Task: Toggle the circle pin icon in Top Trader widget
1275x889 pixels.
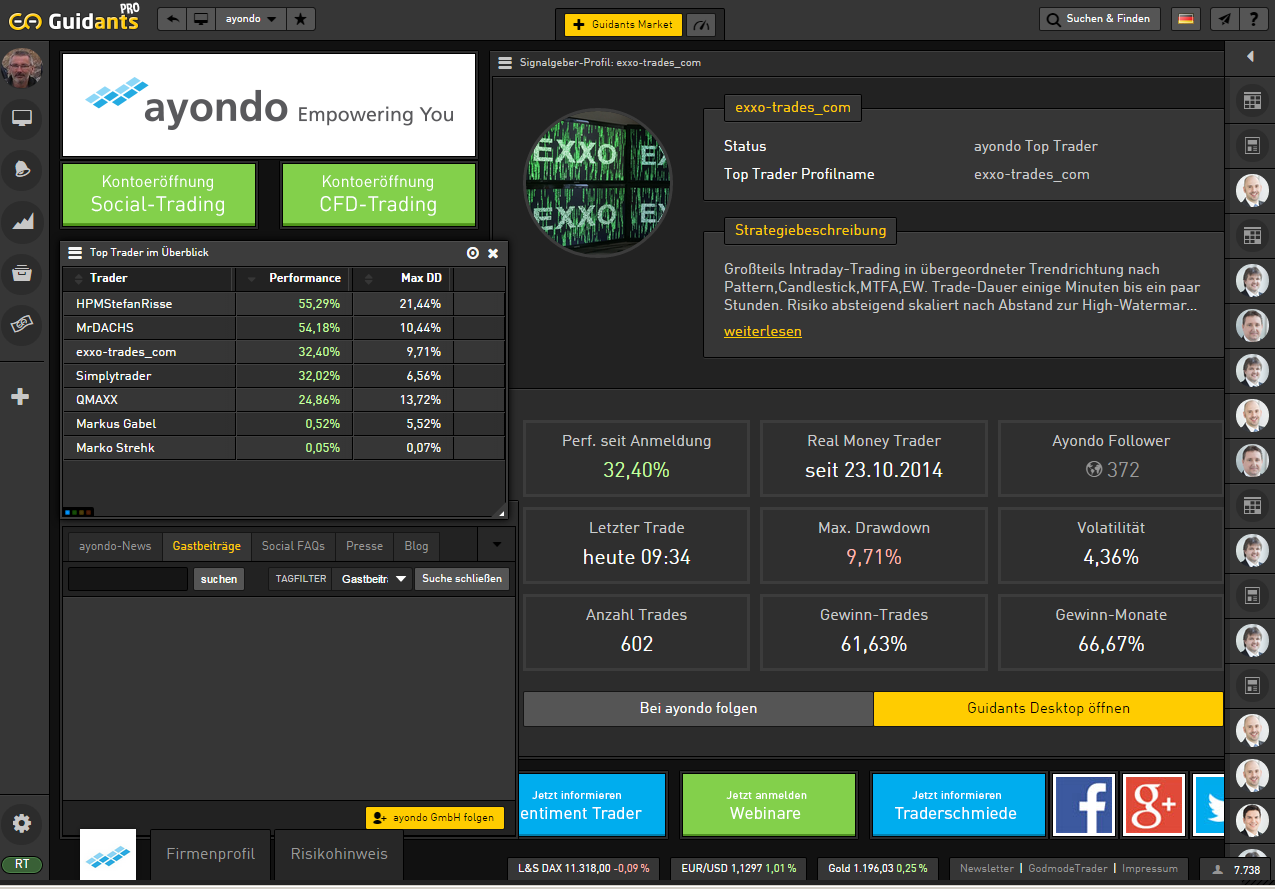Action: [x=473, y=253]
